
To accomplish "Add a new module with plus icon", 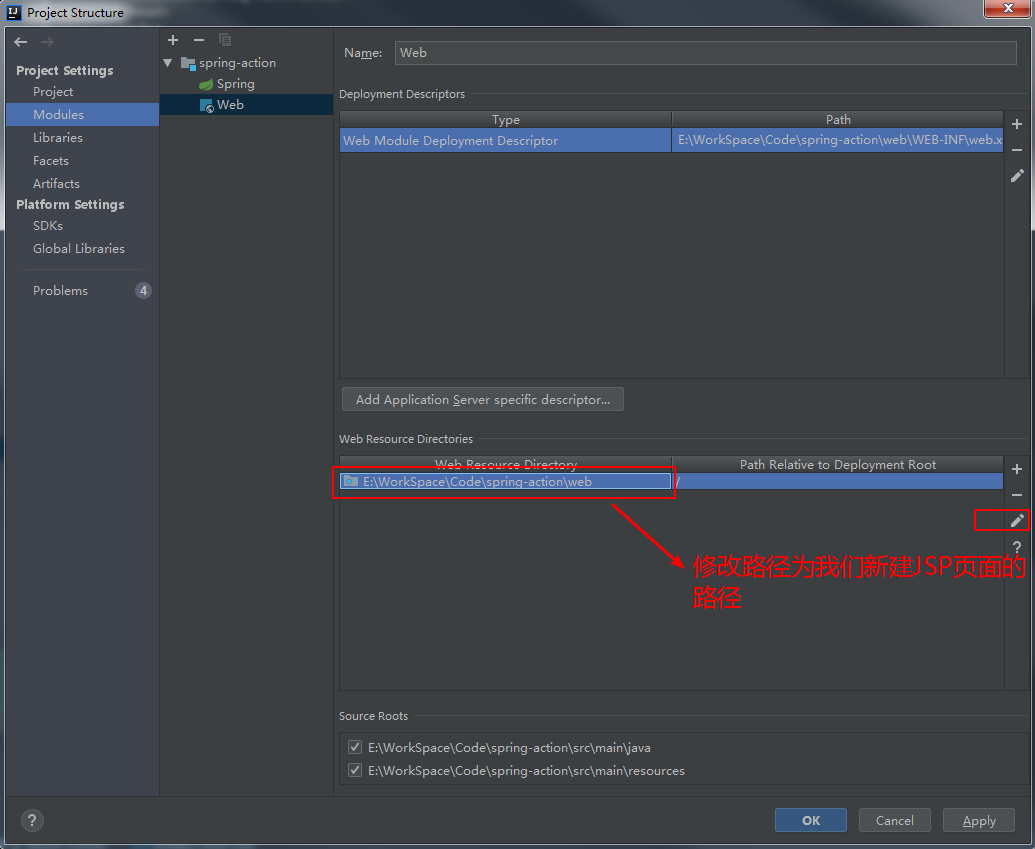I will (x=173, y=40).
